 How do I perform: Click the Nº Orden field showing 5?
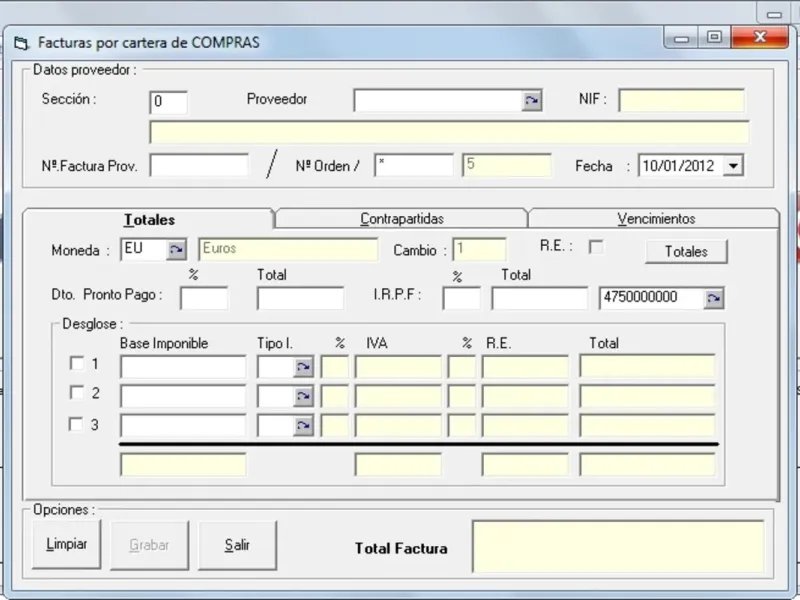pos(506,166)
